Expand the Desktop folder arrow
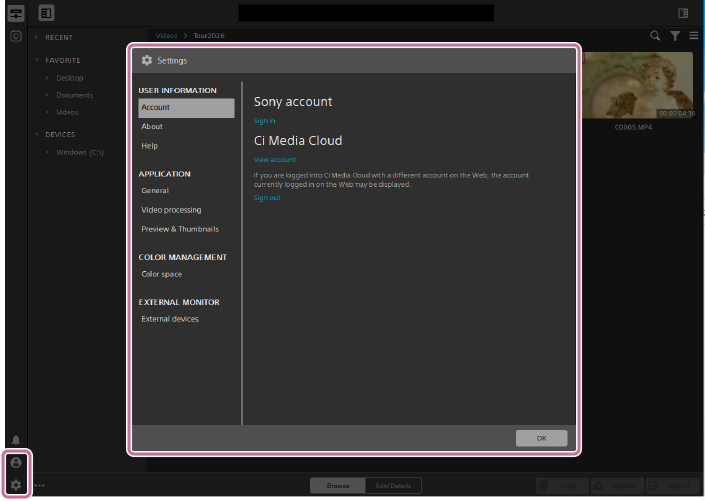 coord(48,78)
